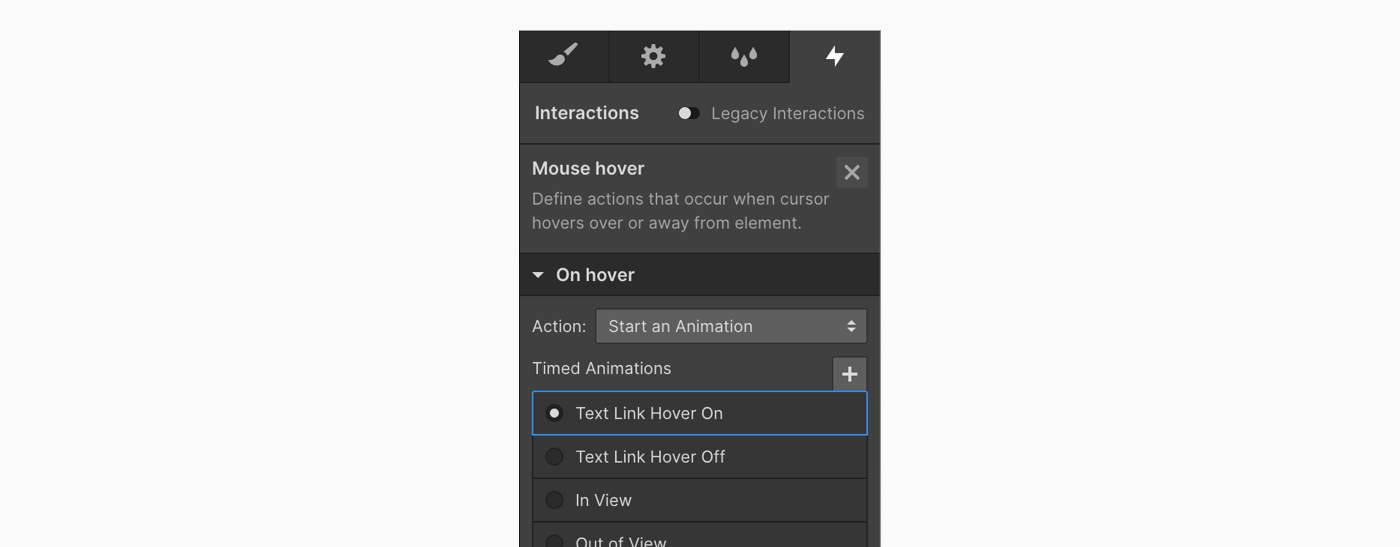Click the Action dropdown arrows
The height and width of the screenshot is (547, 1400).
(851, 326)
